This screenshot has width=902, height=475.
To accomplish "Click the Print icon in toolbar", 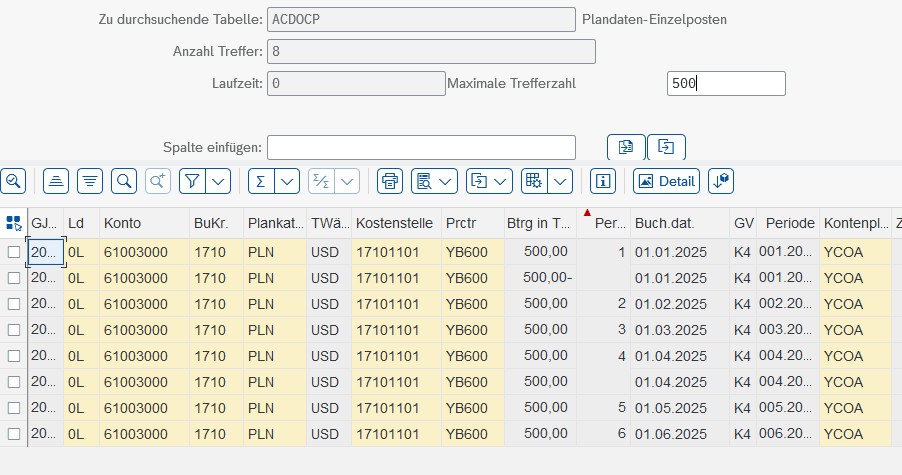I will coord(390,181).
